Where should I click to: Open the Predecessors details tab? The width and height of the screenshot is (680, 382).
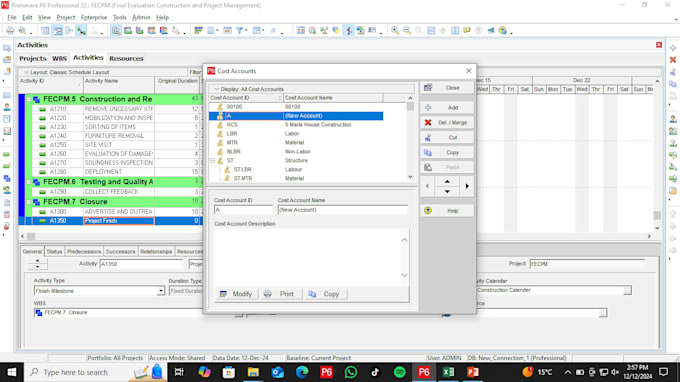pyautogui.click(x=84, y=251)
